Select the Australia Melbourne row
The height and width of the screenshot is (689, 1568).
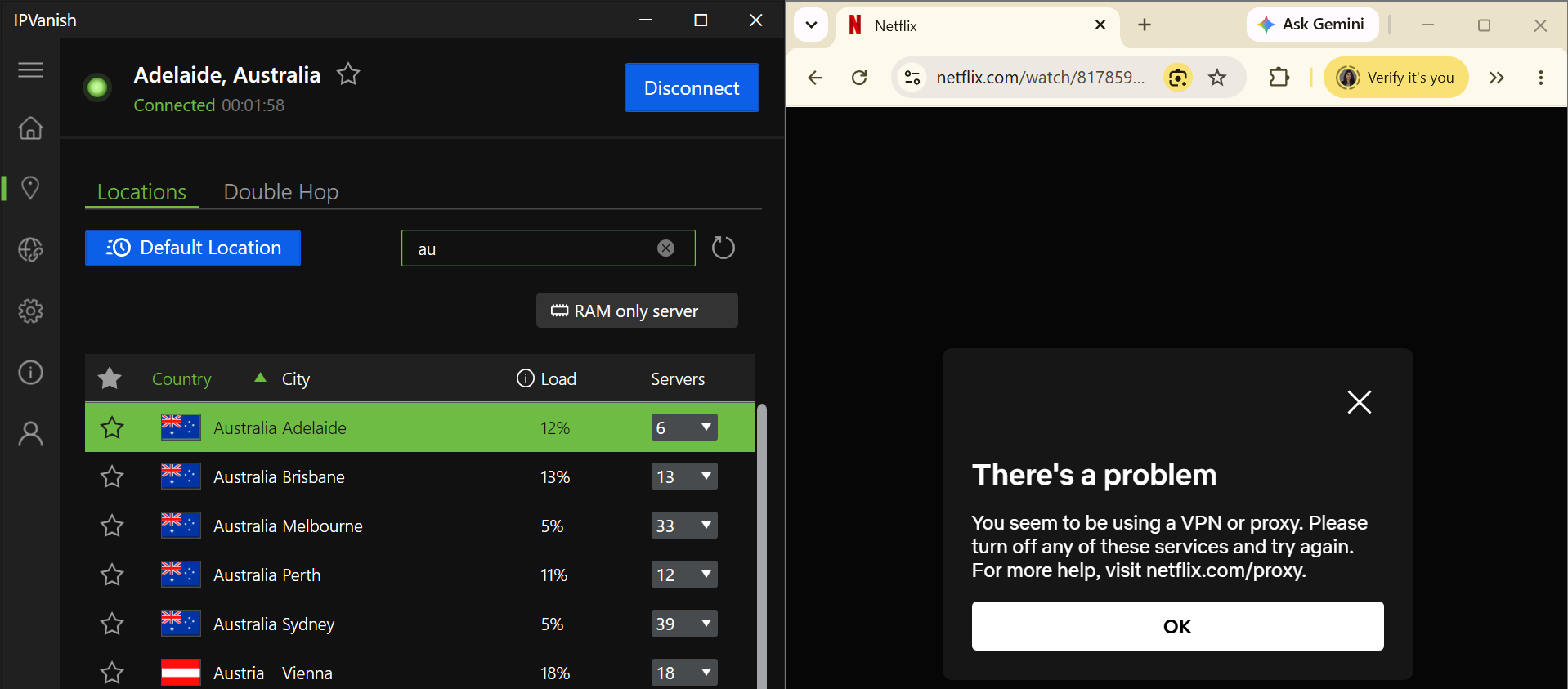click(x=420, y=526)
